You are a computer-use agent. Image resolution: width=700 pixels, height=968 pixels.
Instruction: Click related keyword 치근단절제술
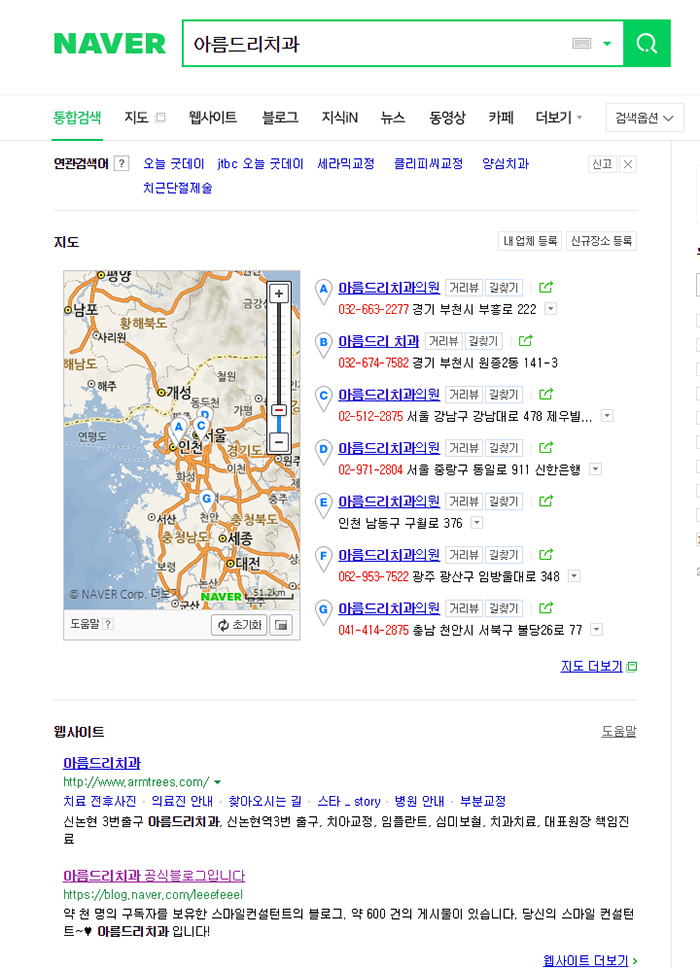click(x=178, y=188)
